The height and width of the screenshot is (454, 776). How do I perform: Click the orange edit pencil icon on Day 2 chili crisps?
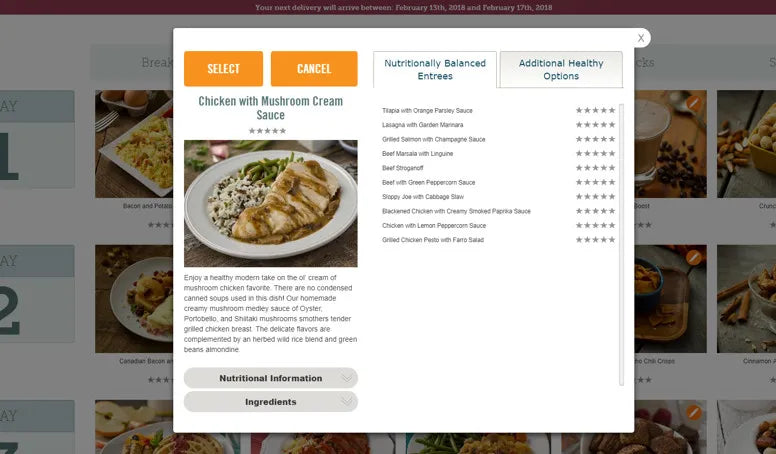694,257
